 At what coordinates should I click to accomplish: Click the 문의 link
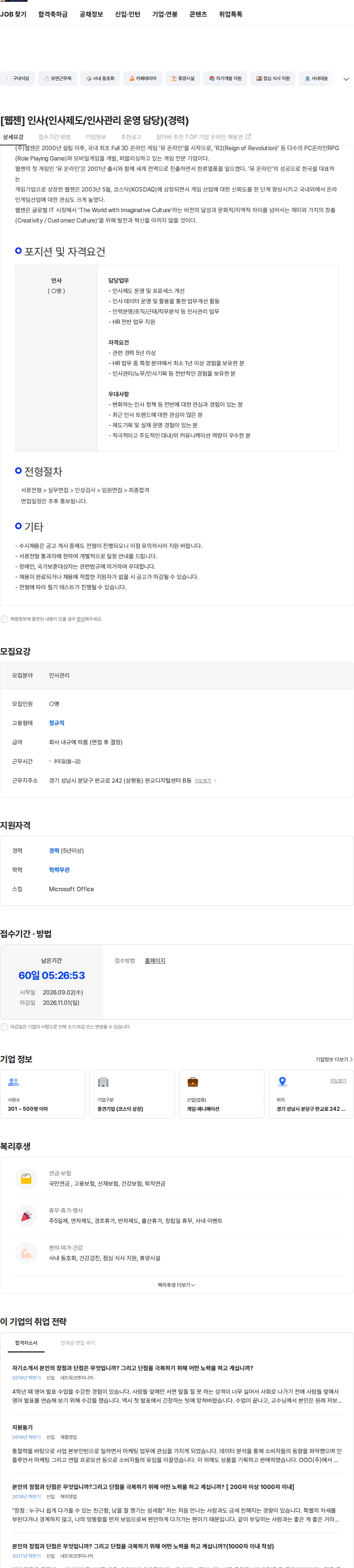80,619
